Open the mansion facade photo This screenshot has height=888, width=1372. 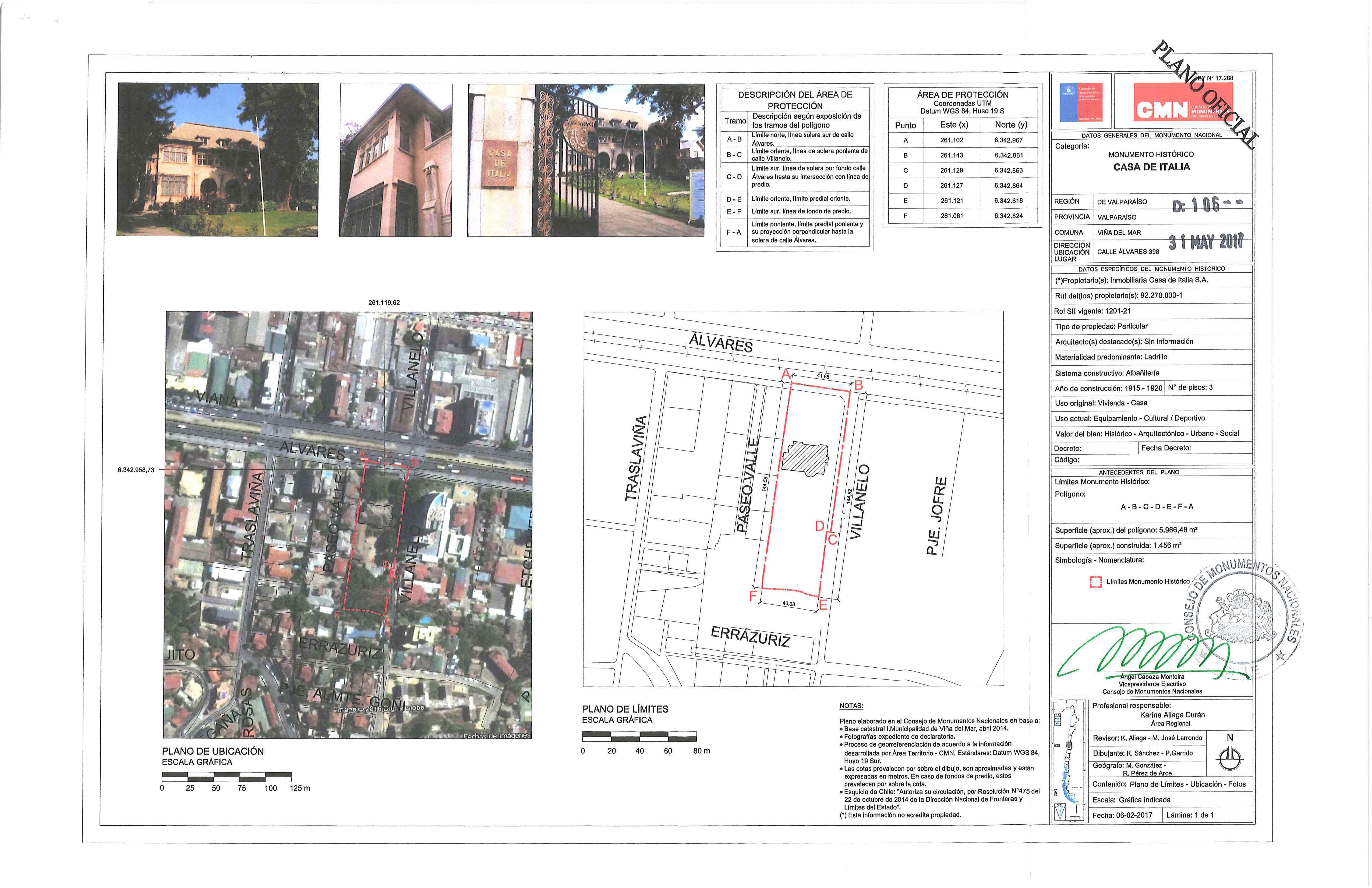tap(217, 160)
